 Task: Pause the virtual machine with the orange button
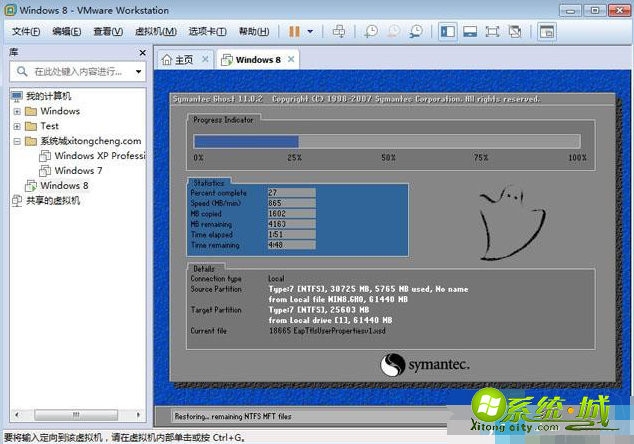point(294,32)
